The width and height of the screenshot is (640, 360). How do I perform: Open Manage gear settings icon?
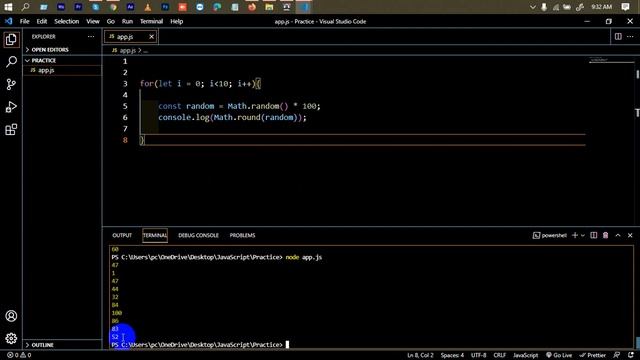[11, 338]
